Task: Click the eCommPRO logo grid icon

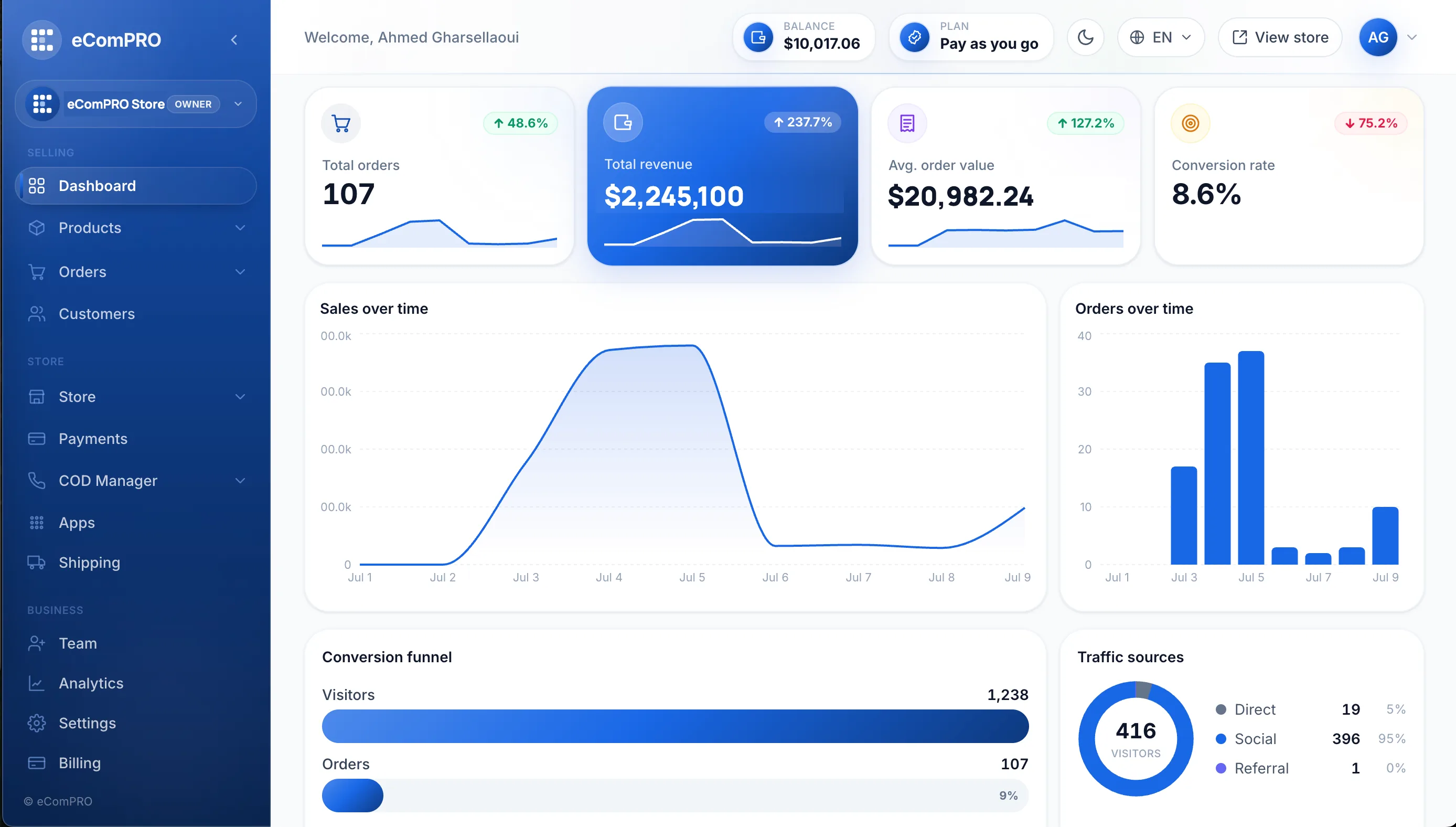Action: coord(41,39)
